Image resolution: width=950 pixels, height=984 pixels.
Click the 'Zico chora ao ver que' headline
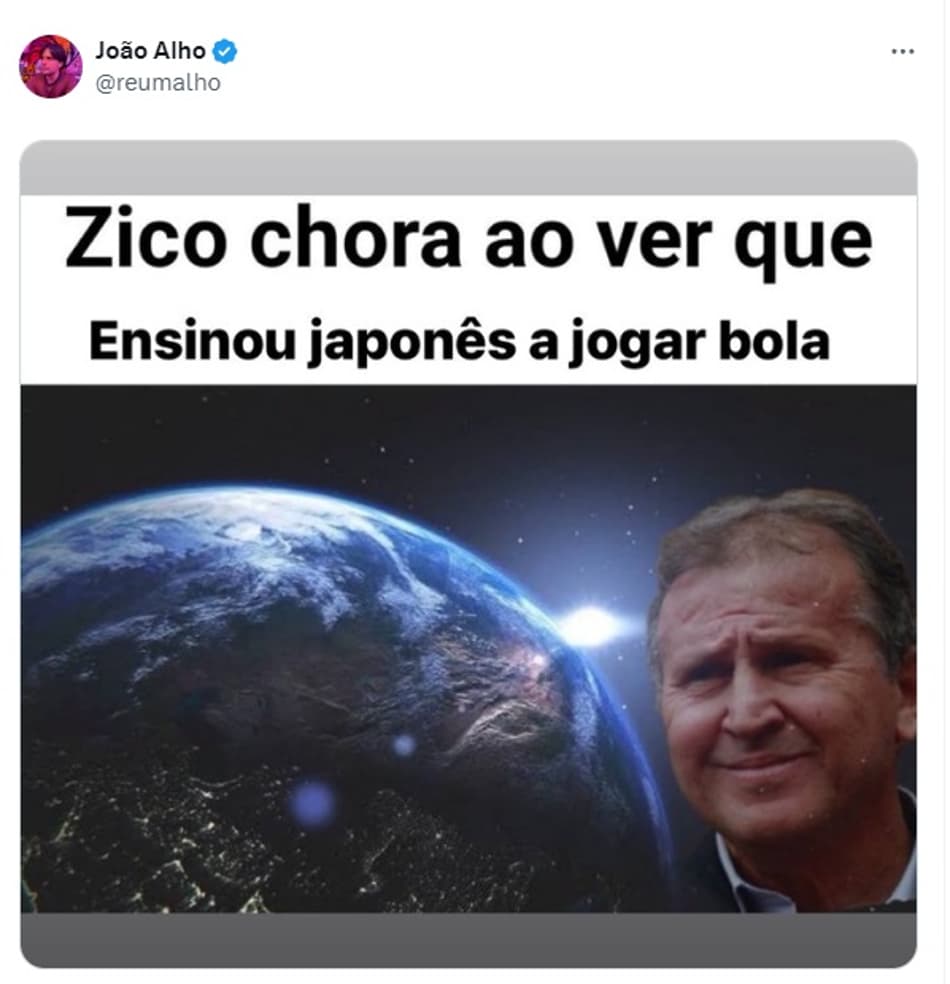coord(469,240)
